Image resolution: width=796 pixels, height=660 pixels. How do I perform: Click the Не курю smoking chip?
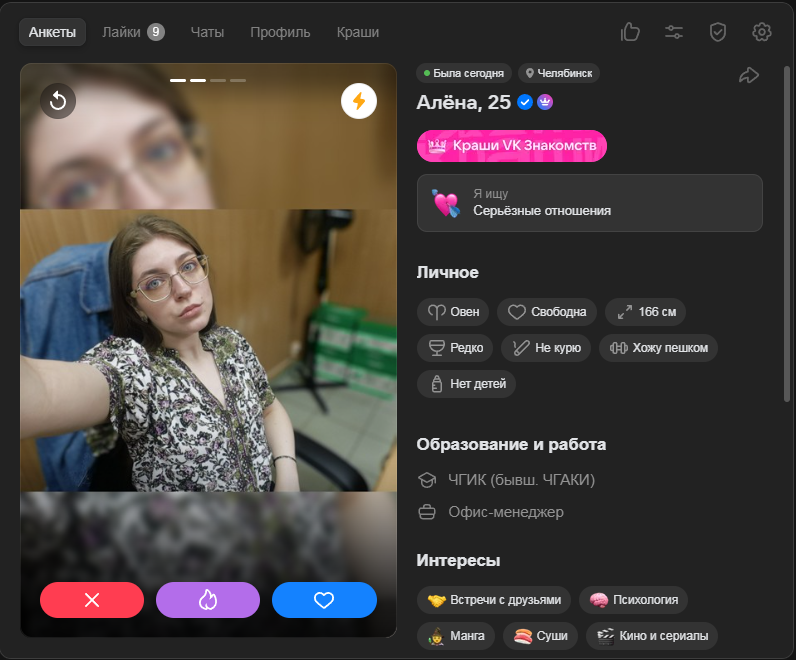point(546,348)
